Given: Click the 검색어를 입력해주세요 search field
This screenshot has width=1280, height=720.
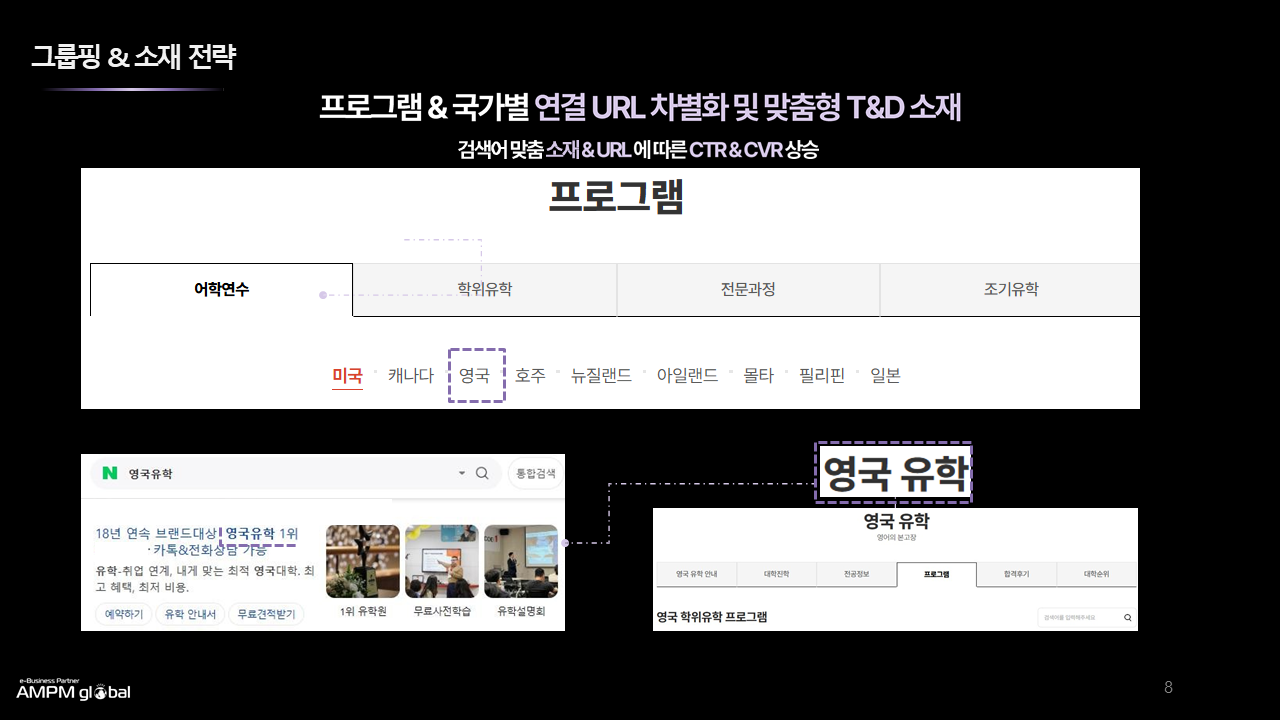Looking at the screenshot, I should [x=1078, y=618].
